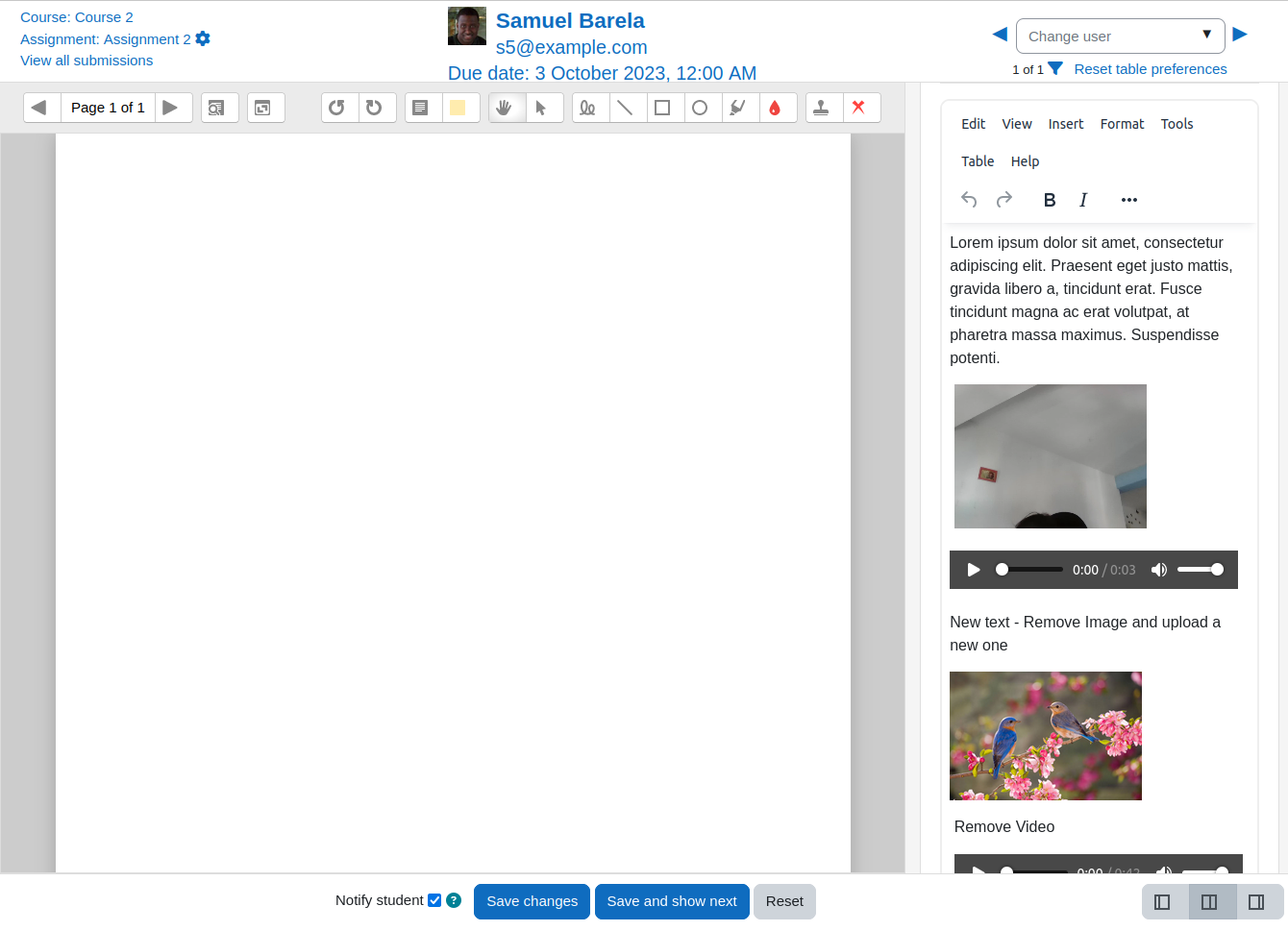Open the search comments tool
This screenshot has width=1288, height=931.
(x=220, y=108)
